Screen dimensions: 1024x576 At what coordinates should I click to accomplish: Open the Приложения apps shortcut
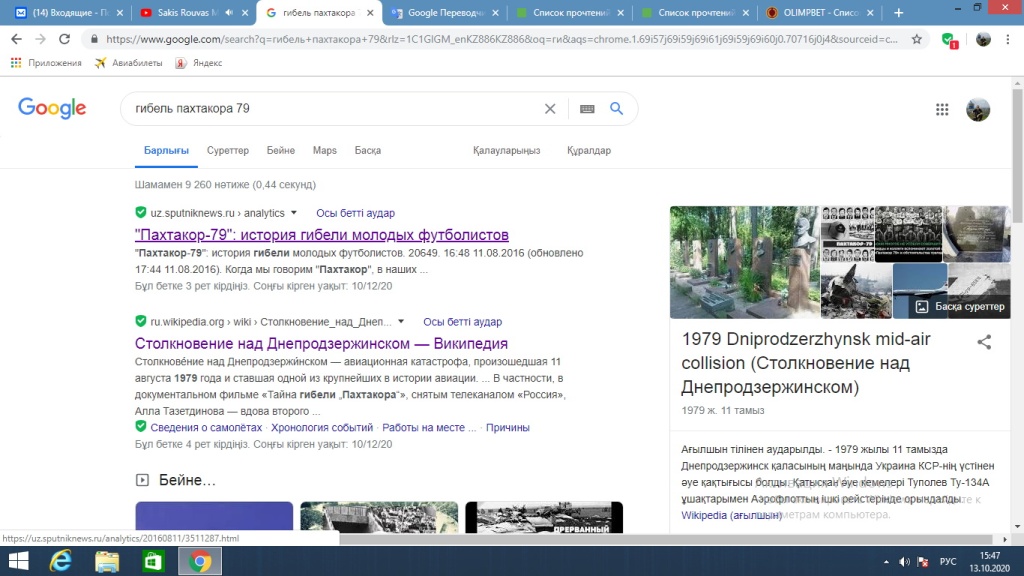coord(46,63)
